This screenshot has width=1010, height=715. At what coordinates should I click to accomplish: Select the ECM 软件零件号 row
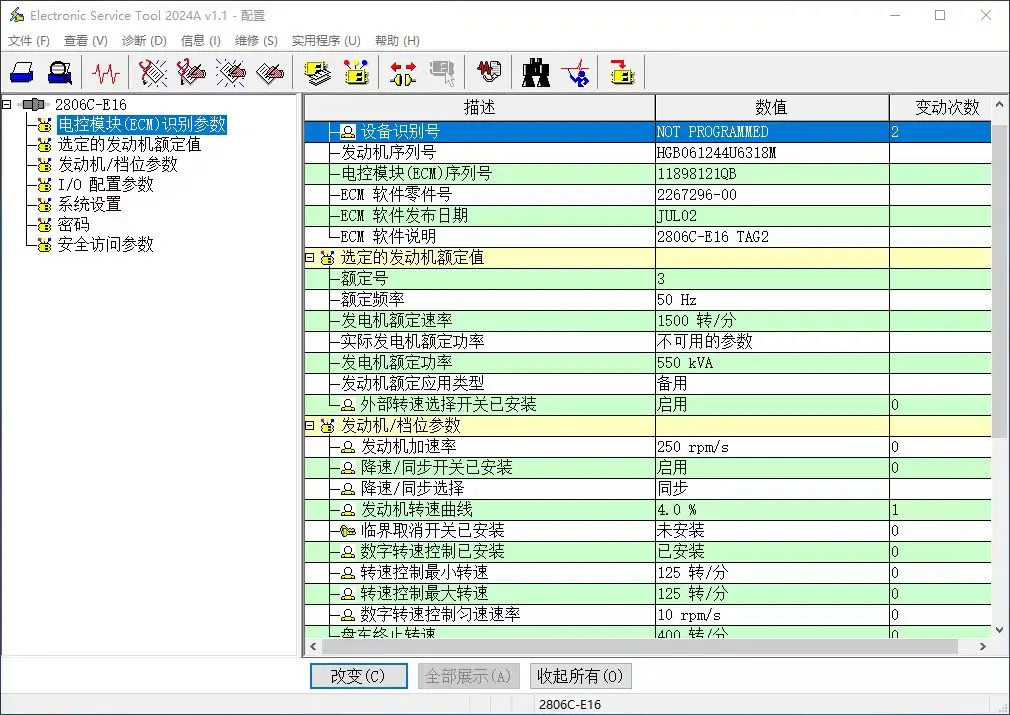point(647,195)
